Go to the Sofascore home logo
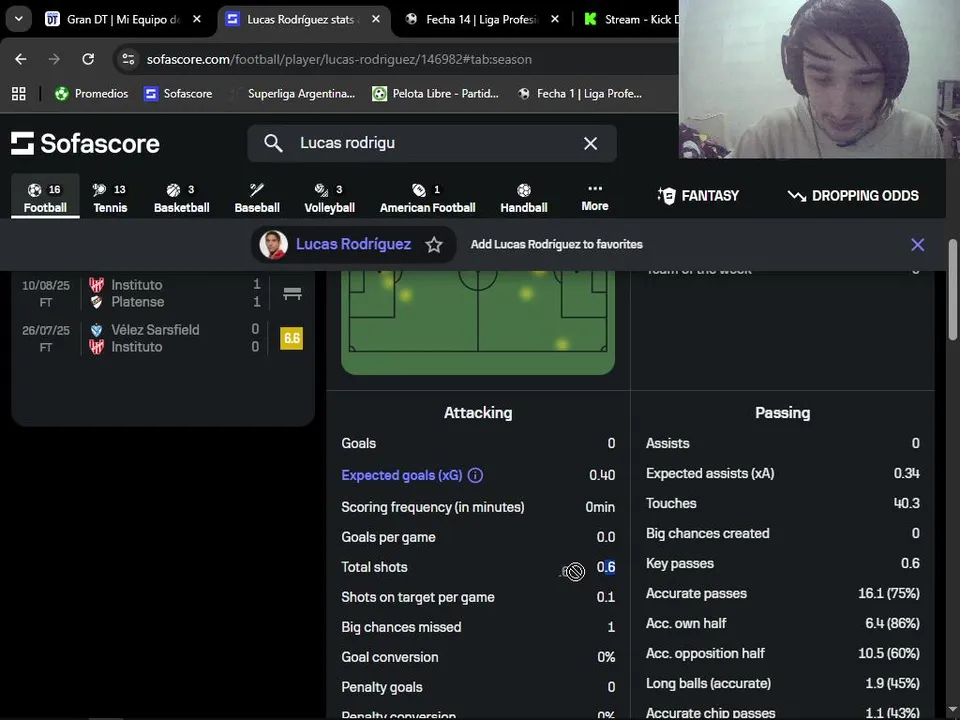Screen dimensions: 960x720 point(85,143)
